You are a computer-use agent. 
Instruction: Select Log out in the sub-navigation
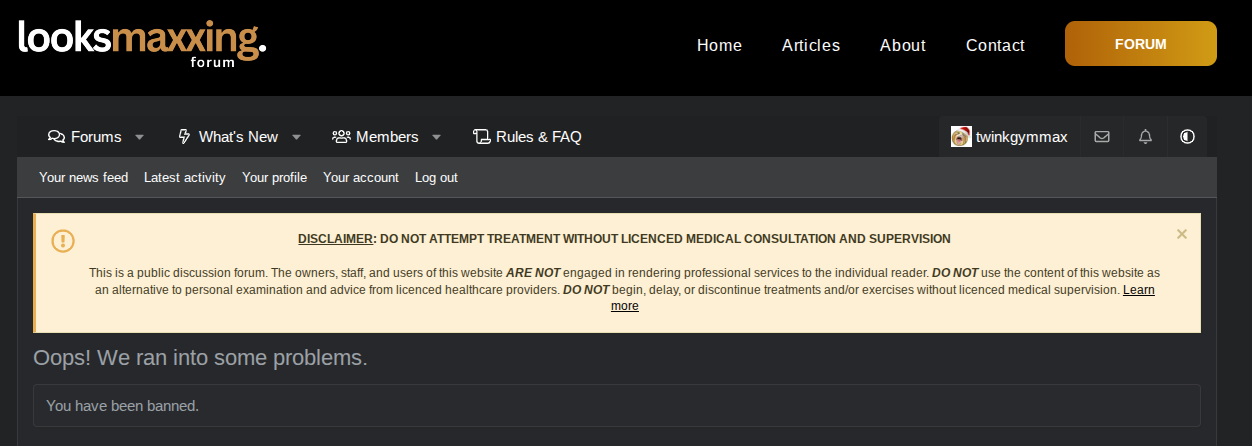pos(436,178)
